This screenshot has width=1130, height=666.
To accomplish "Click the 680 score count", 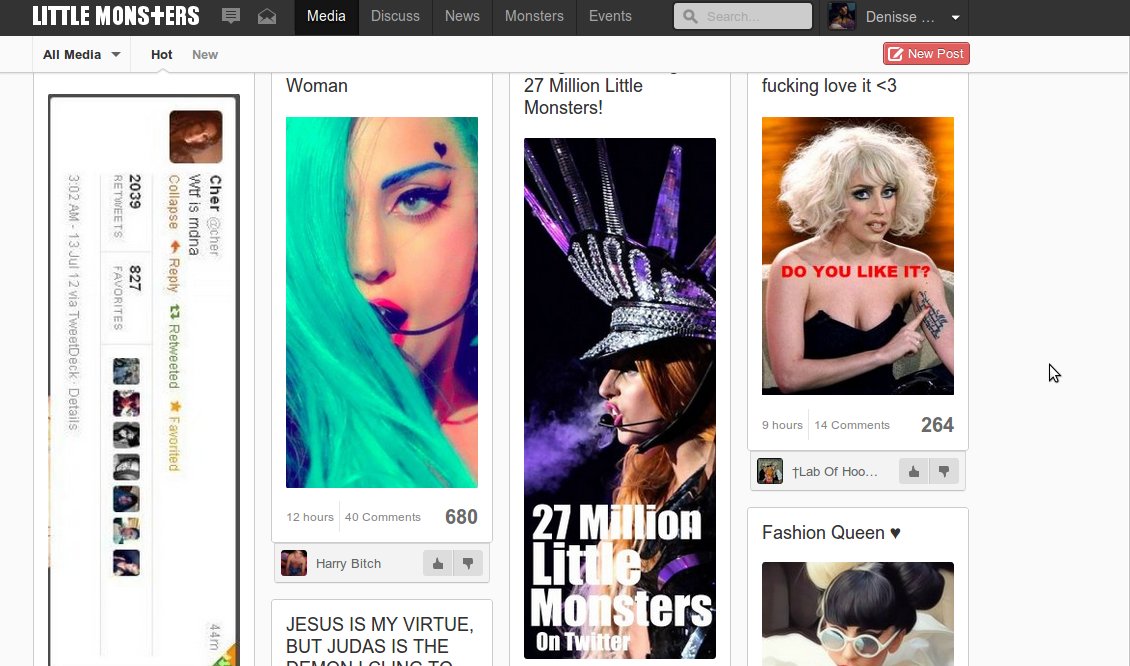I will (461, 517).
